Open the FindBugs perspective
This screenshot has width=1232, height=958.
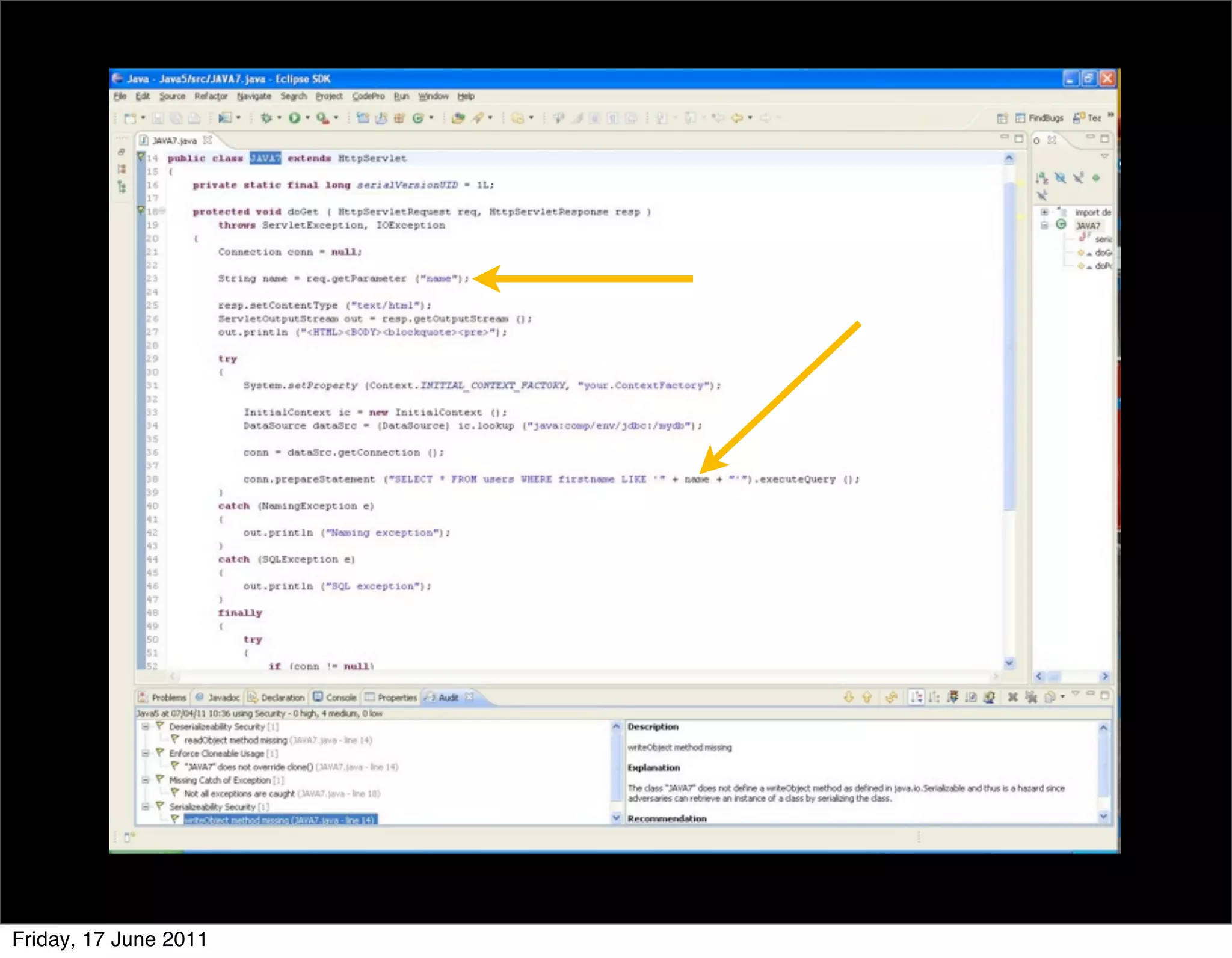1039,118
